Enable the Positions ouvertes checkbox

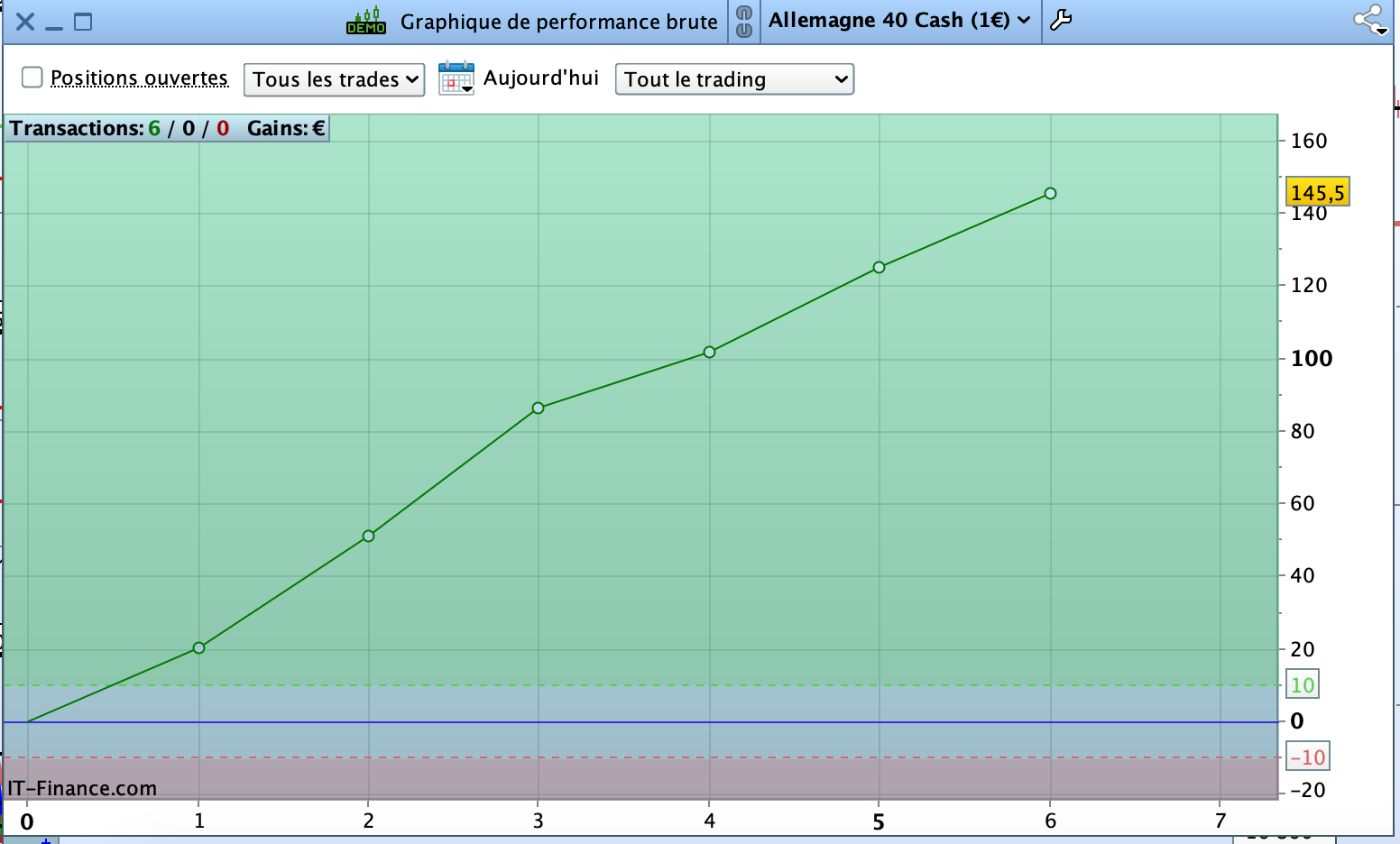[32, 78]
